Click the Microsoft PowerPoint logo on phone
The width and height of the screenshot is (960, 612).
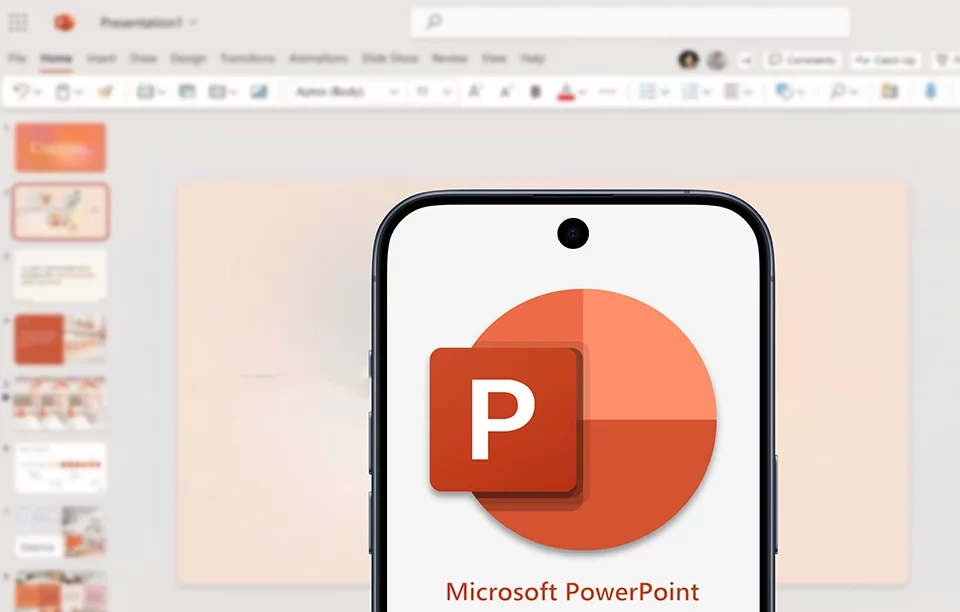point(573,419)
